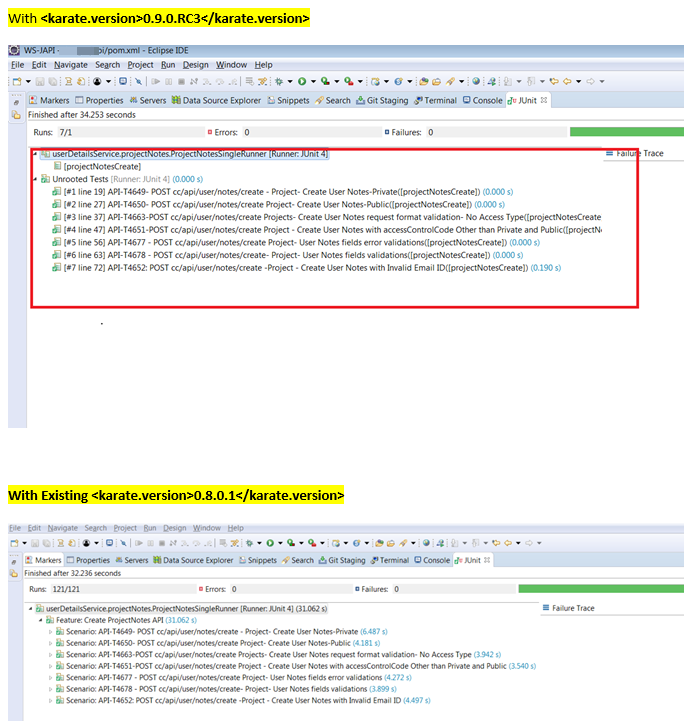This screenshot has width=684, height=721.
Task: Click the green Run icon in the 0.8.0.1 toolbar
Action: [x=270, y=543]
